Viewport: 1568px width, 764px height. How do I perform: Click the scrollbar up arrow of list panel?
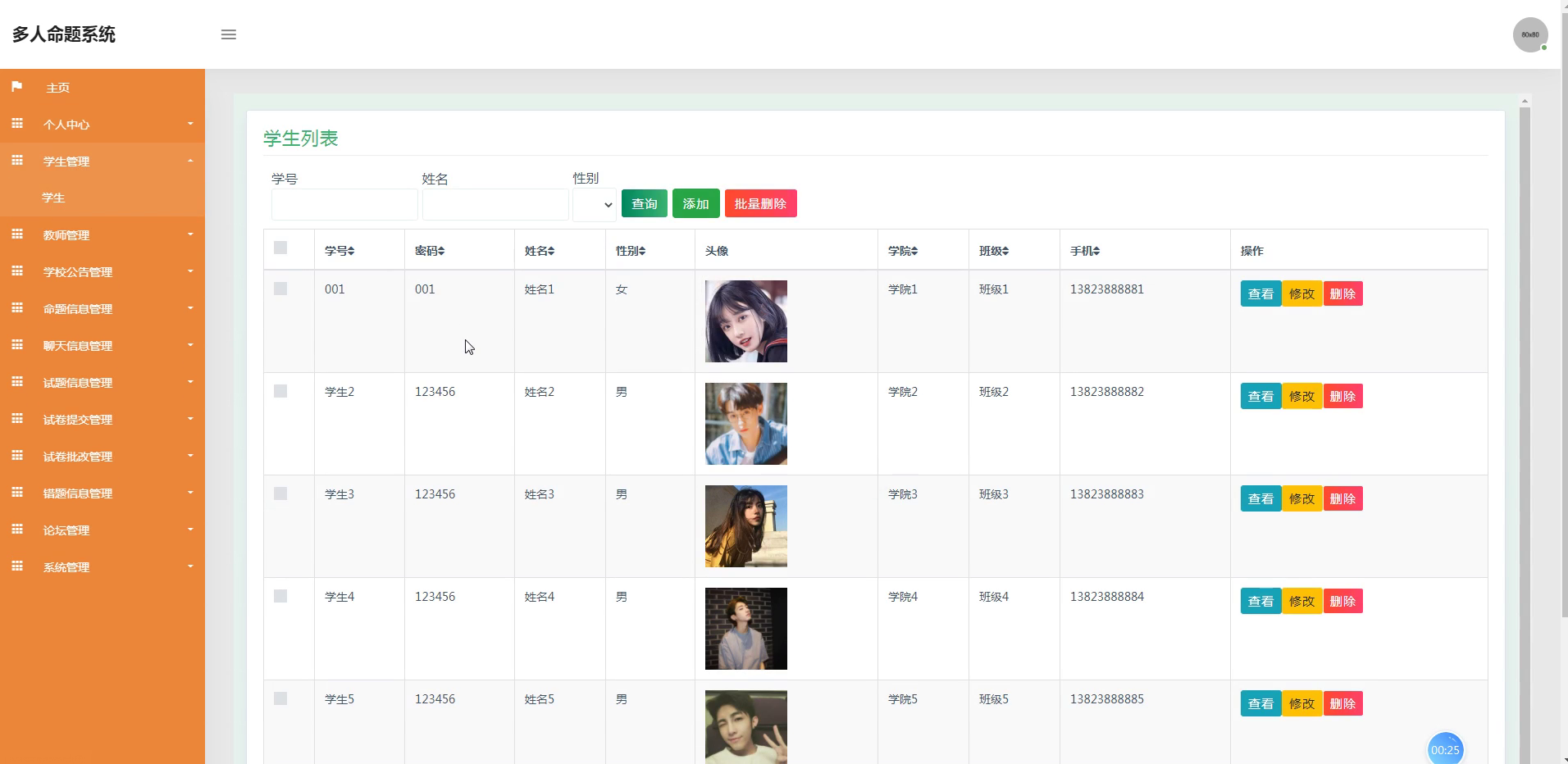point(1525,101)
